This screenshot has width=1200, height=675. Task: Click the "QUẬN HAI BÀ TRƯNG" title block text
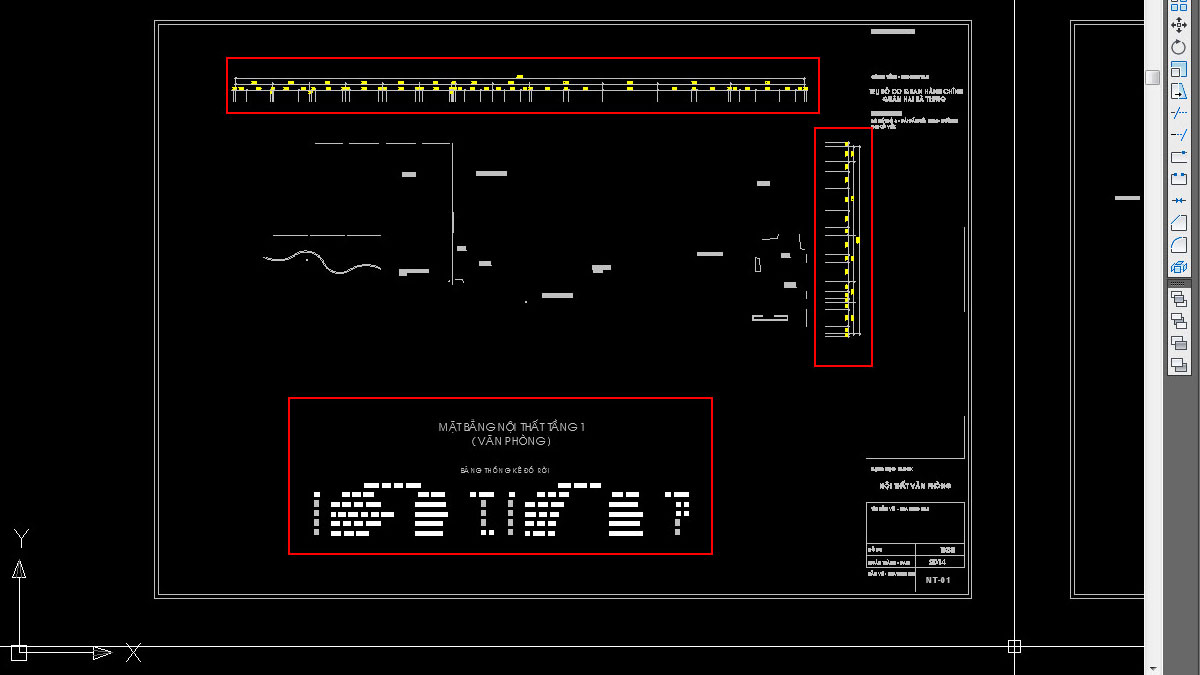pos(915,99)
